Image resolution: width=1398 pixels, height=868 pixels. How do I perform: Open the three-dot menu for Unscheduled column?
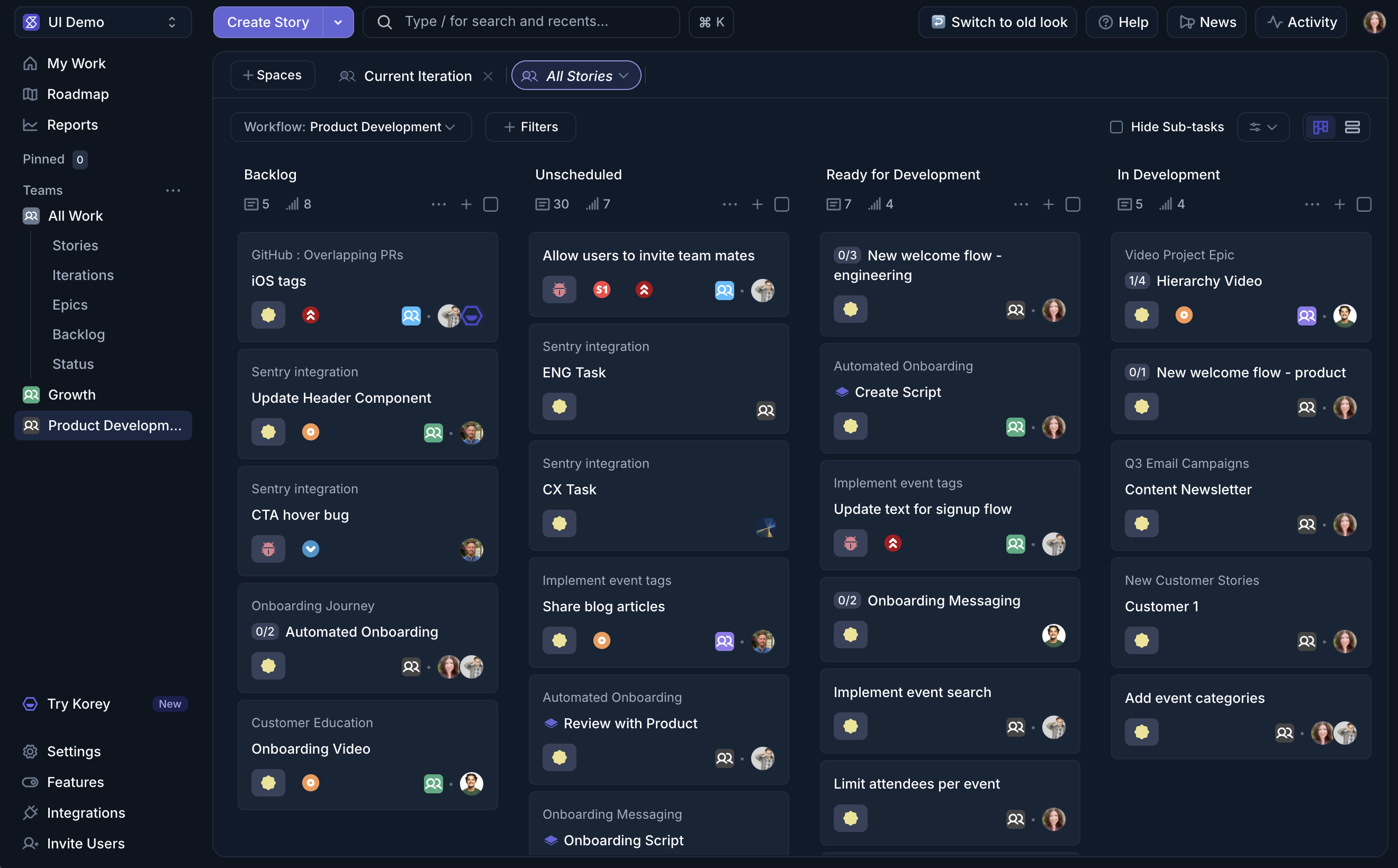pyautogui.click(x=730, y=204)
